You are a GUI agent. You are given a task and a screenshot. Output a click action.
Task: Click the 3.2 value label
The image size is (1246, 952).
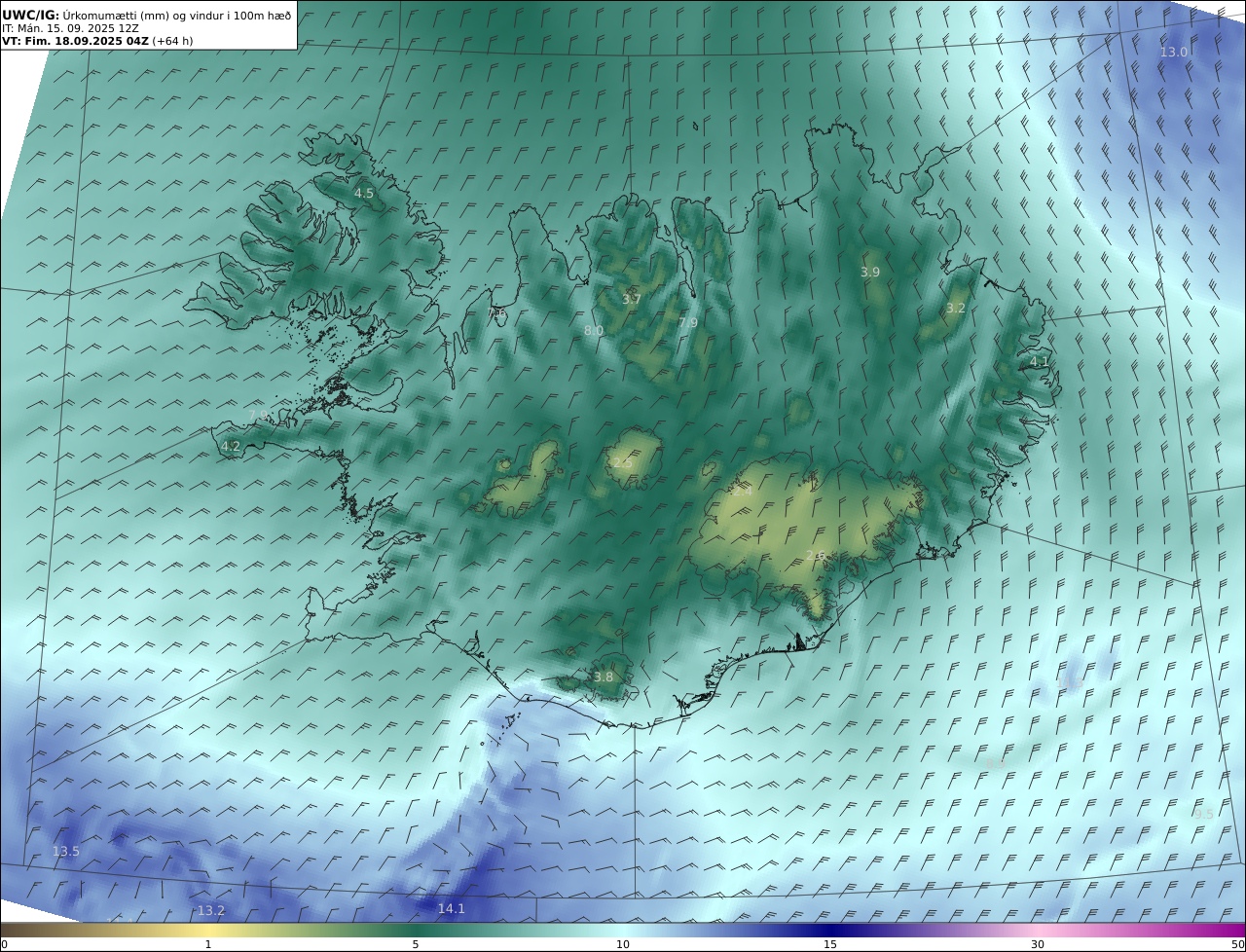click(x=956, y=309)
